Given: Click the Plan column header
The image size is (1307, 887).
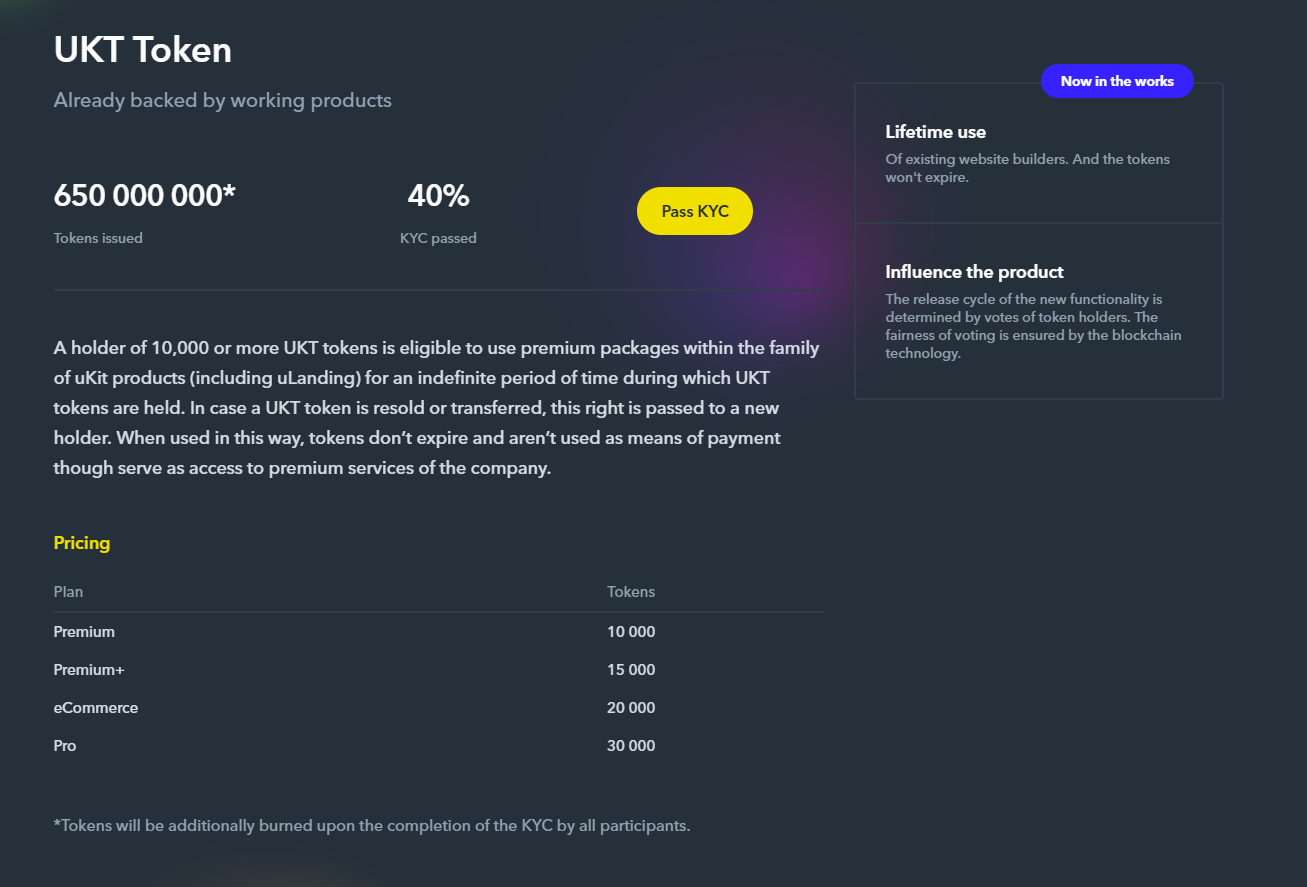Looking at the screenshot, I should 68,592.
